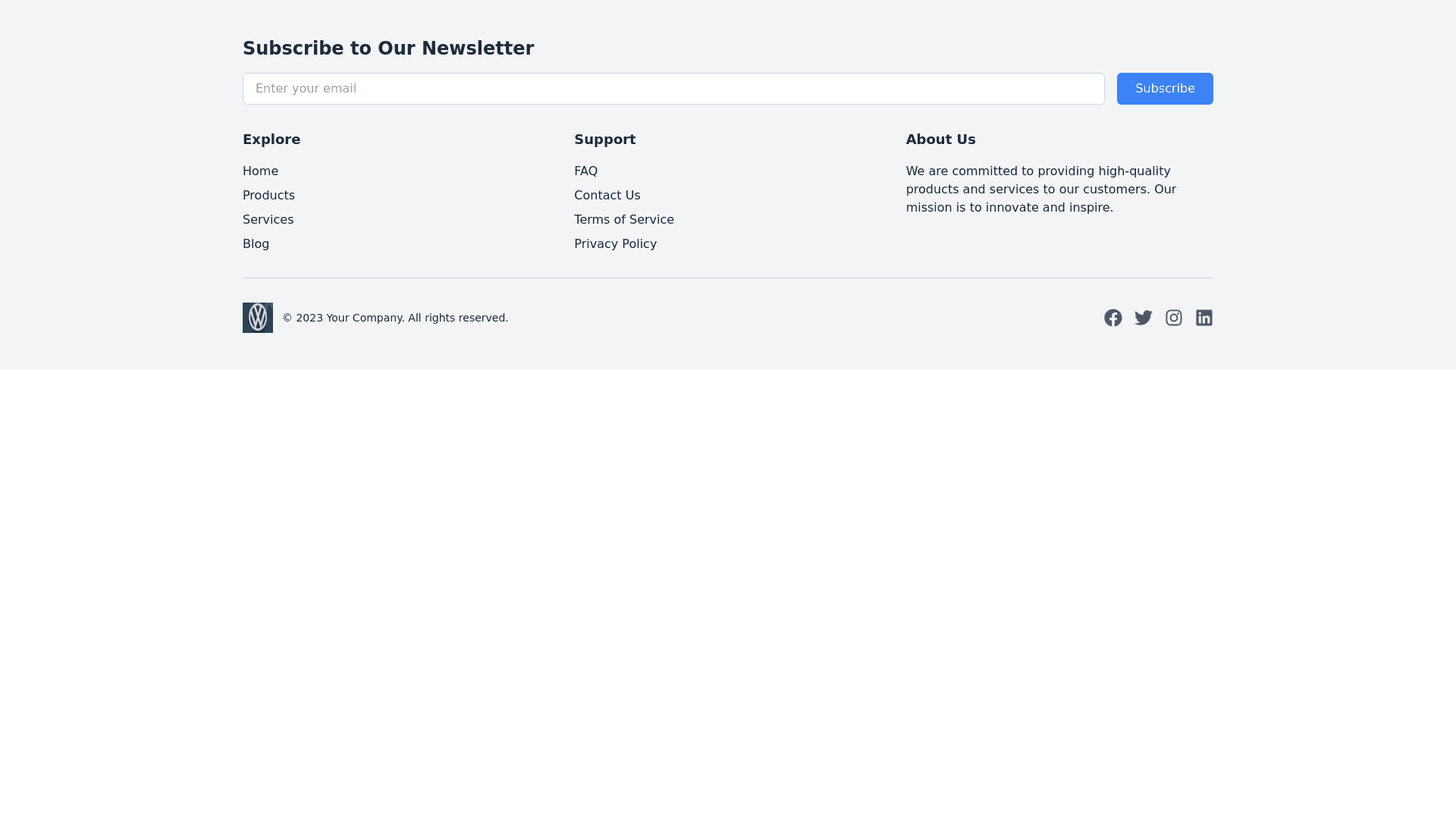
Task: Open the Facebook social icon
Action: pyautogui.click(x=1112, y=318)
